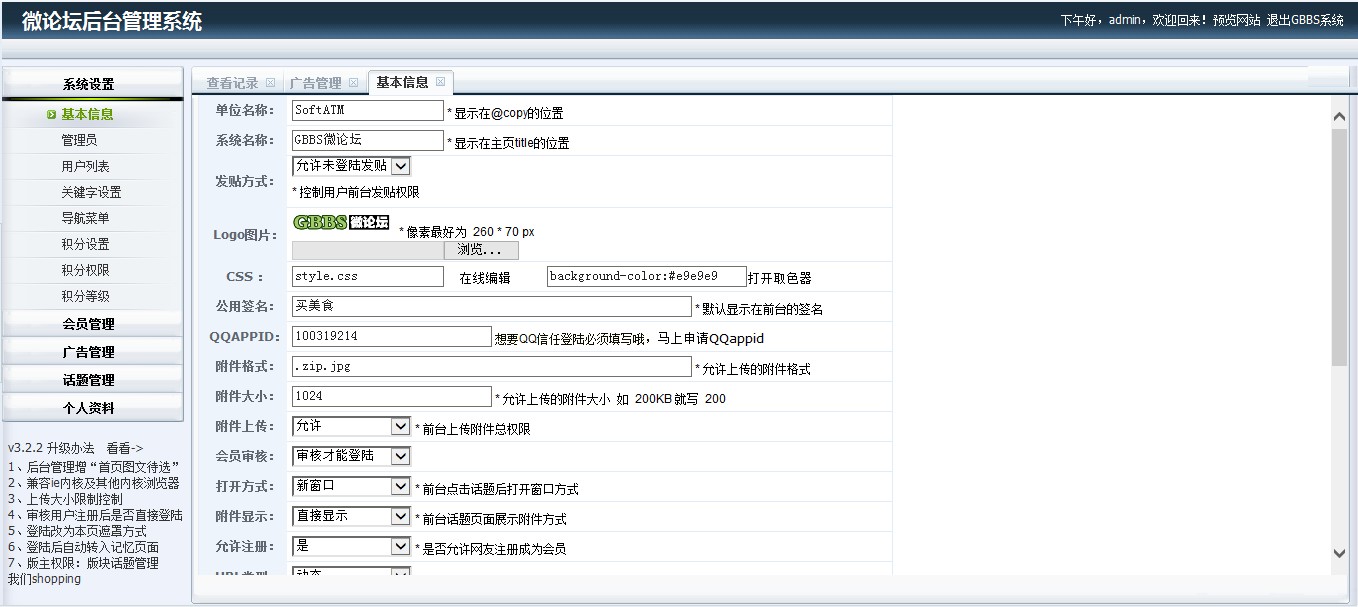Screen dimensions: 1358x607
Task: Click into the 附件格式 field containing .zip.jpg
Action: (491, 366)
